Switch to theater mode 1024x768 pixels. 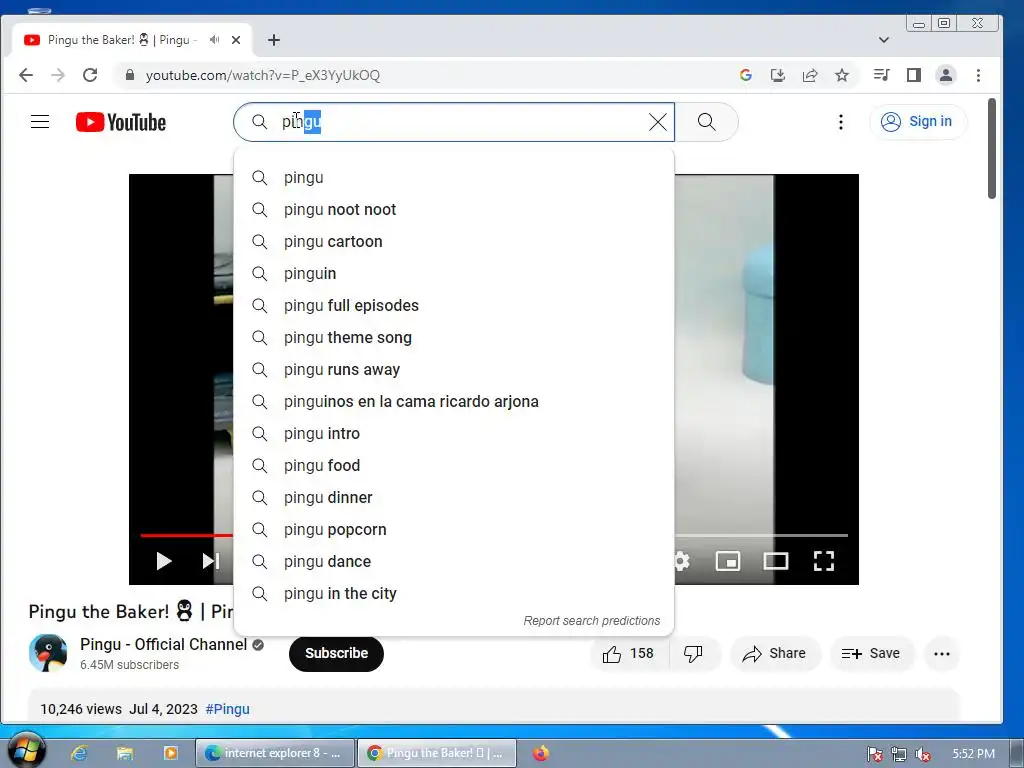click(x=776, y=561)
